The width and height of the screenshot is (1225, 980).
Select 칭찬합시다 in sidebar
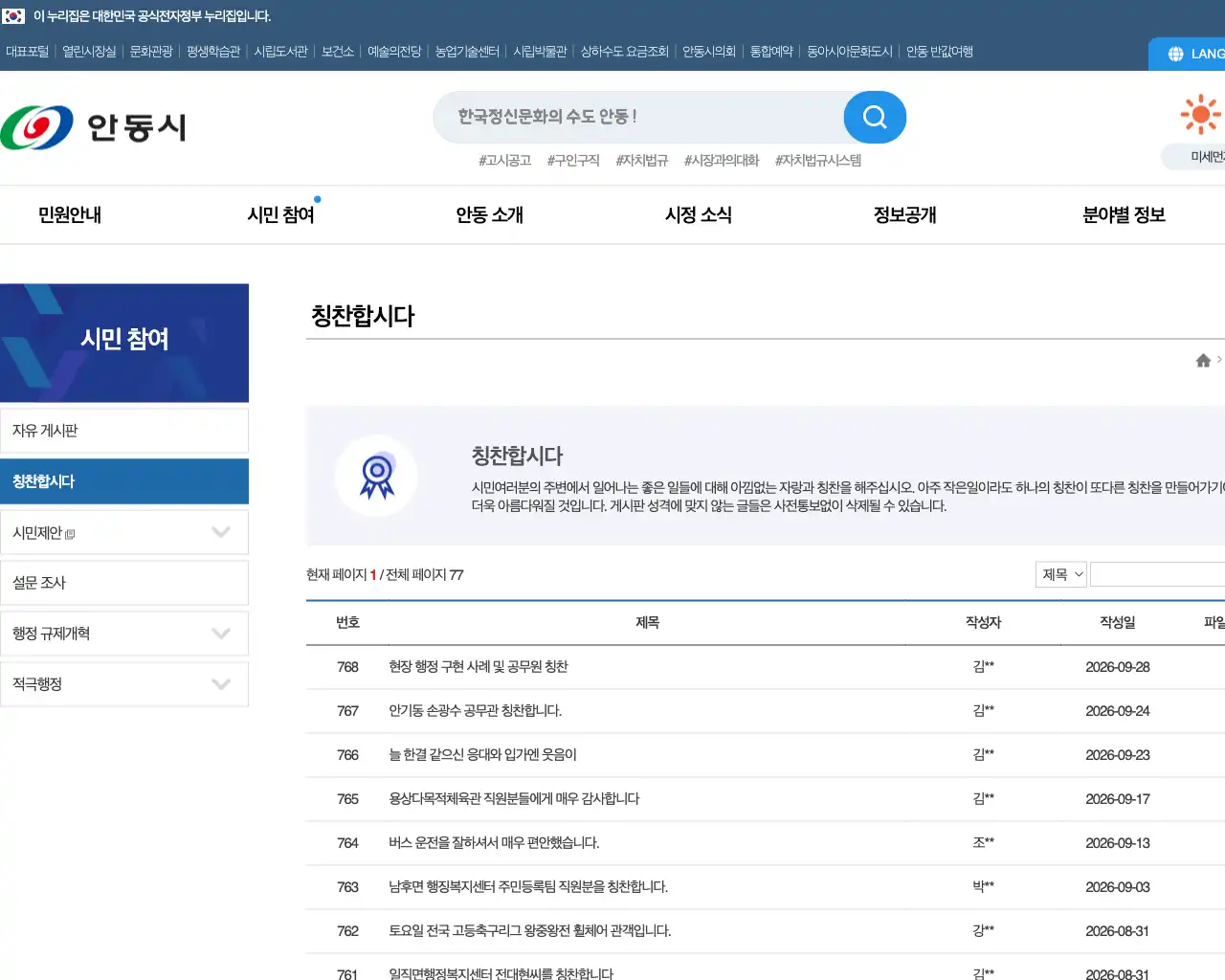tap(124, 481)
